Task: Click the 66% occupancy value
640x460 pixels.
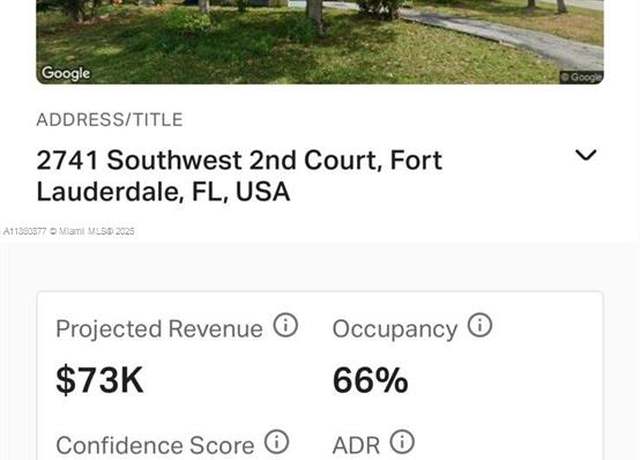Action: [370, 380]
